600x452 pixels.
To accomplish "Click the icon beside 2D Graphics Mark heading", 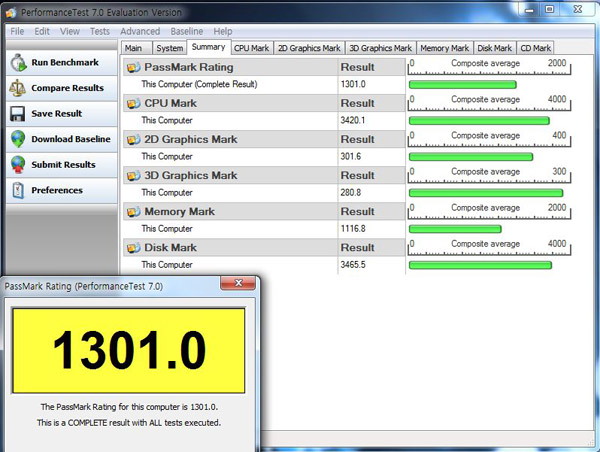I will click(134, 140).
